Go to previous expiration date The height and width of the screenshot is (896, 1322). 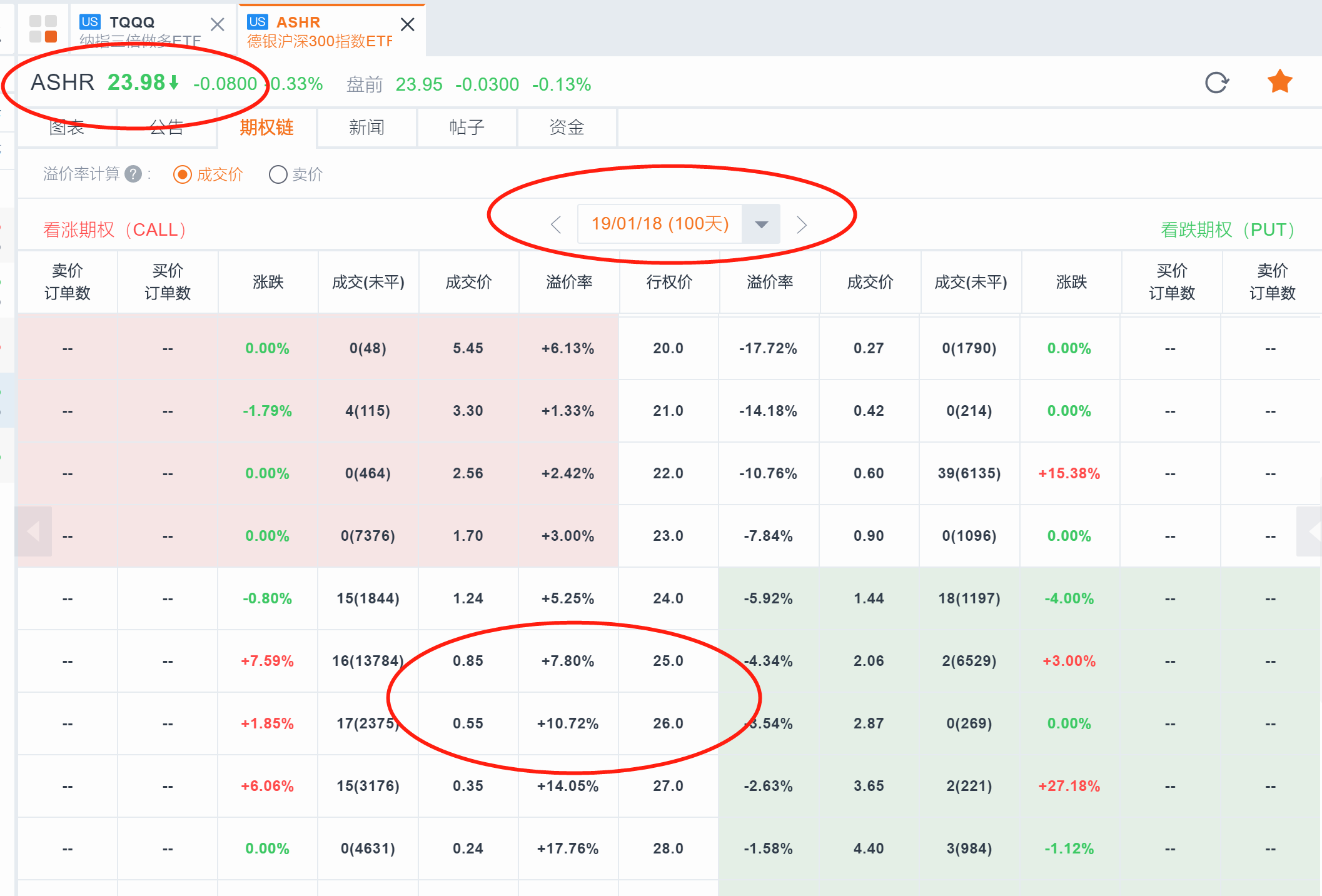(x=556, y=224)
